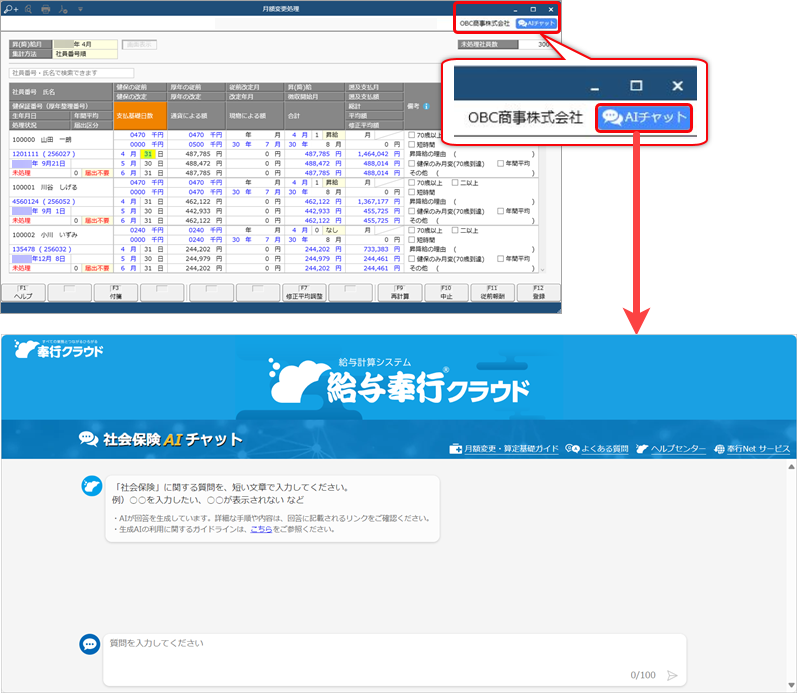The height and width of the screenshot is (693, 797).
Task: Select the 昇給 field for 山田 一朗
Action: coord(334,135)
